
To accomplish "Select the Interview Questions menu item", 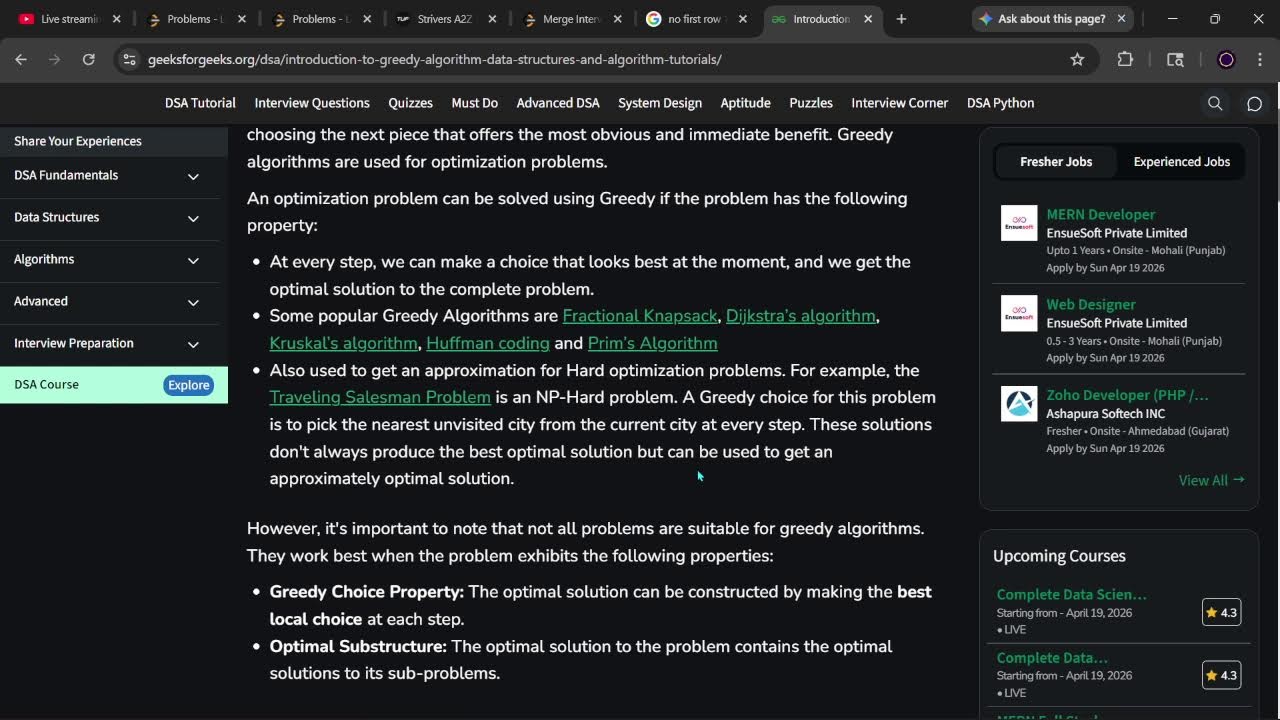I will 312,103.
